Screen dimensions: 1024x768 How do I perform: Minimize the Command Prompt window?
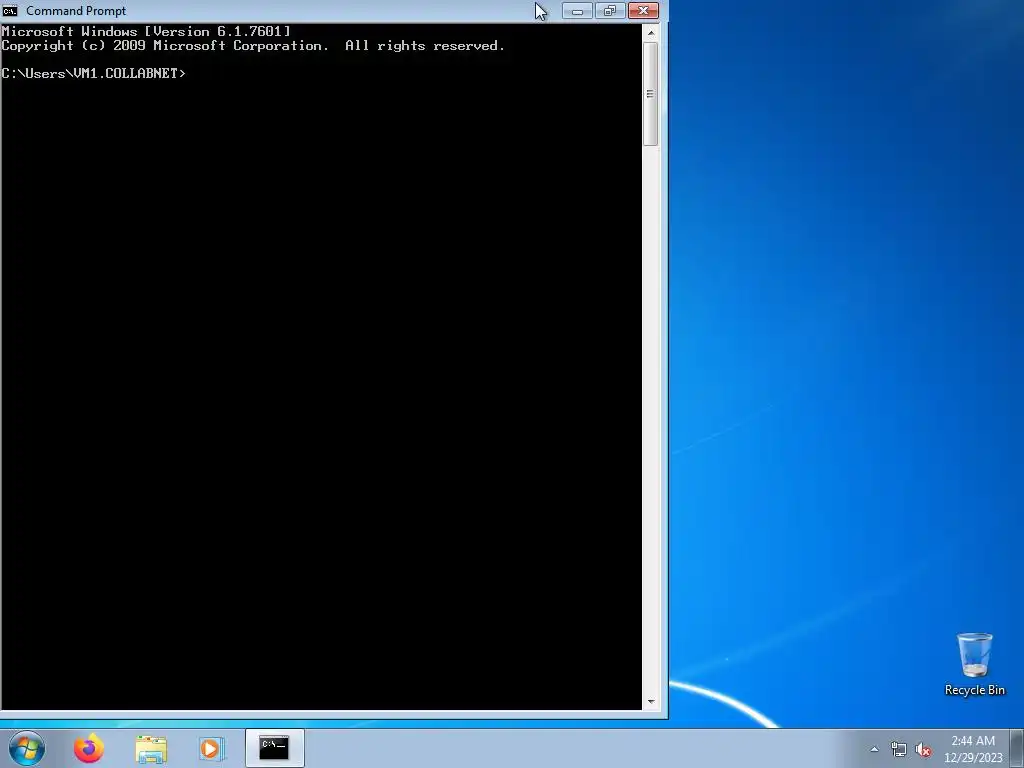(577, 10)
